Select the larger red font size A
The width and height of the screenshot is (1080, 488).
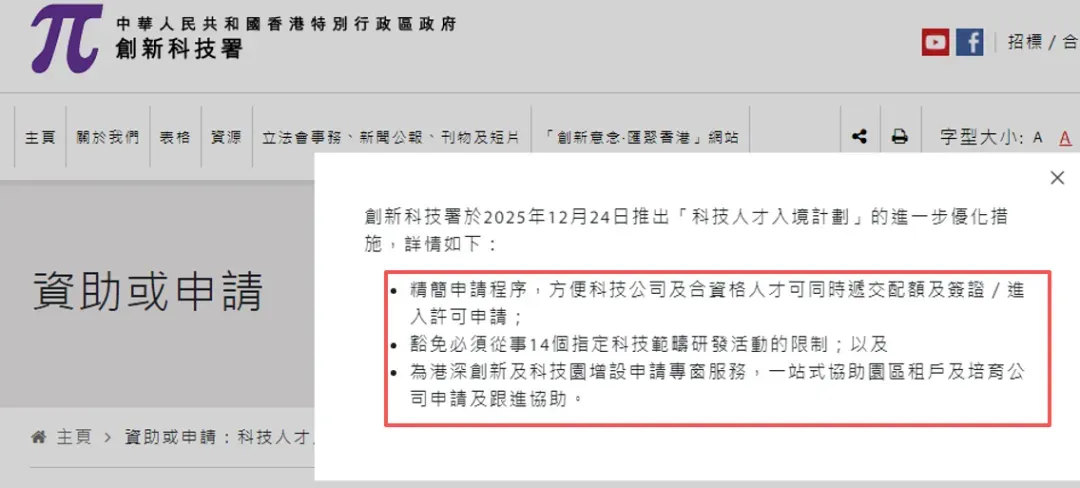pyautogui.click(x=1065, y=138)
